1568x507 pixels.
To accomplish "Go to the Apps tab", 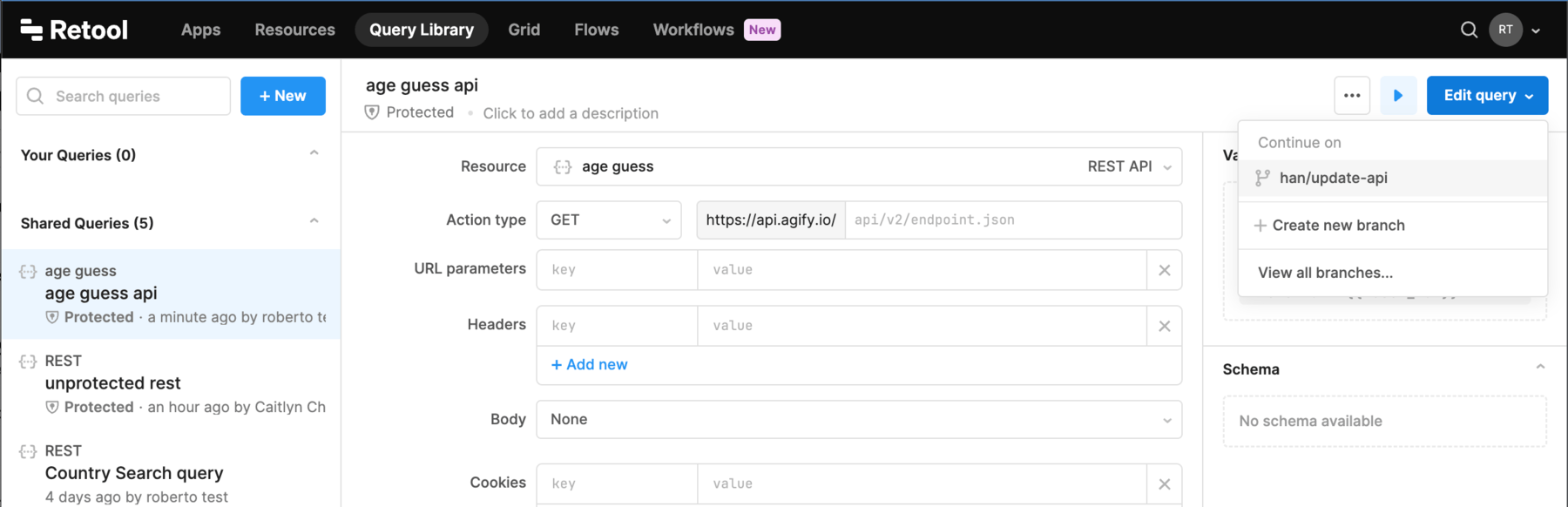I will click(200, 30).
